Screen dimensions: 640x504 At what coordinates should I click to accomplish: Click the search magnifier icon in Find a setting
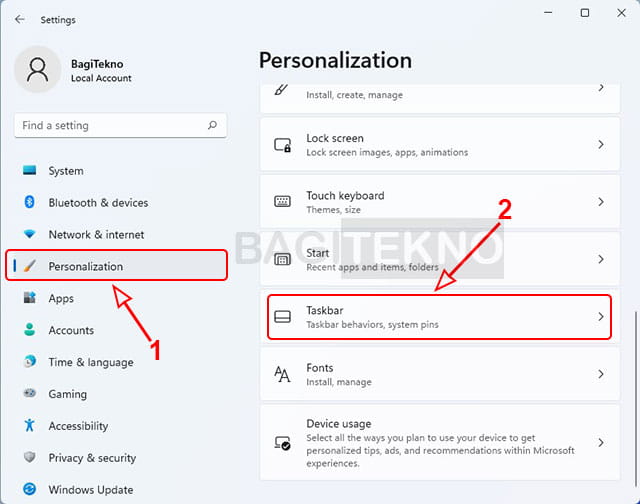coord(212,125)
